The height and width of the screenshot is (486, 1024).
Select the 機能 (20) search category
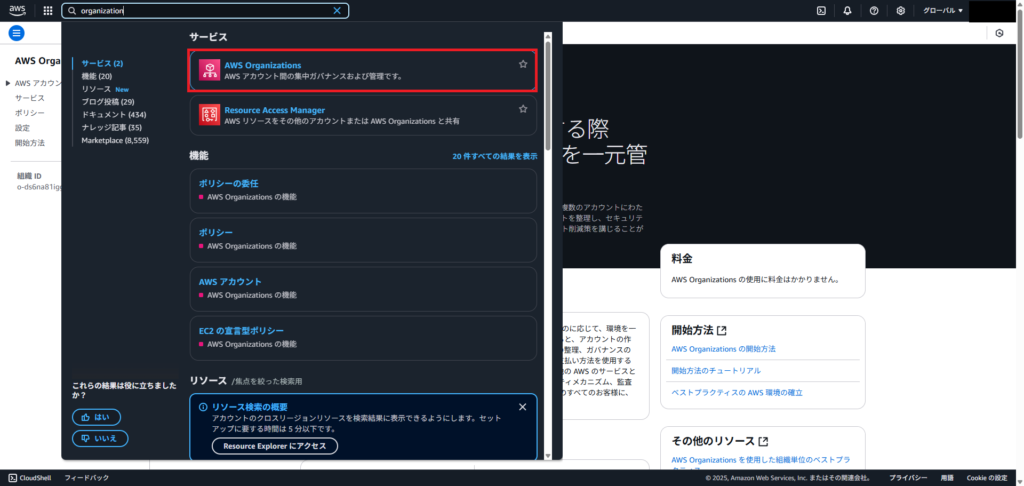tap(97, 76)
